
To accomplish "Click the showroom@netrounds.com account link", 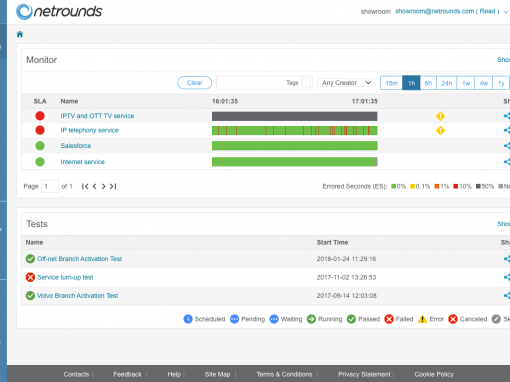I will (x=447, y=11).
